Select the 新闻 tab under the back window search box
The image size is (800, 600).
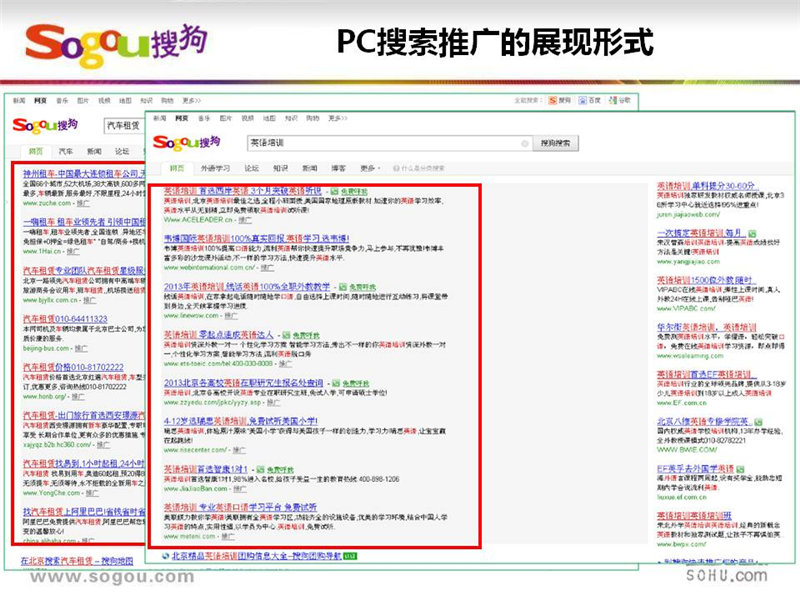[94, 151]
